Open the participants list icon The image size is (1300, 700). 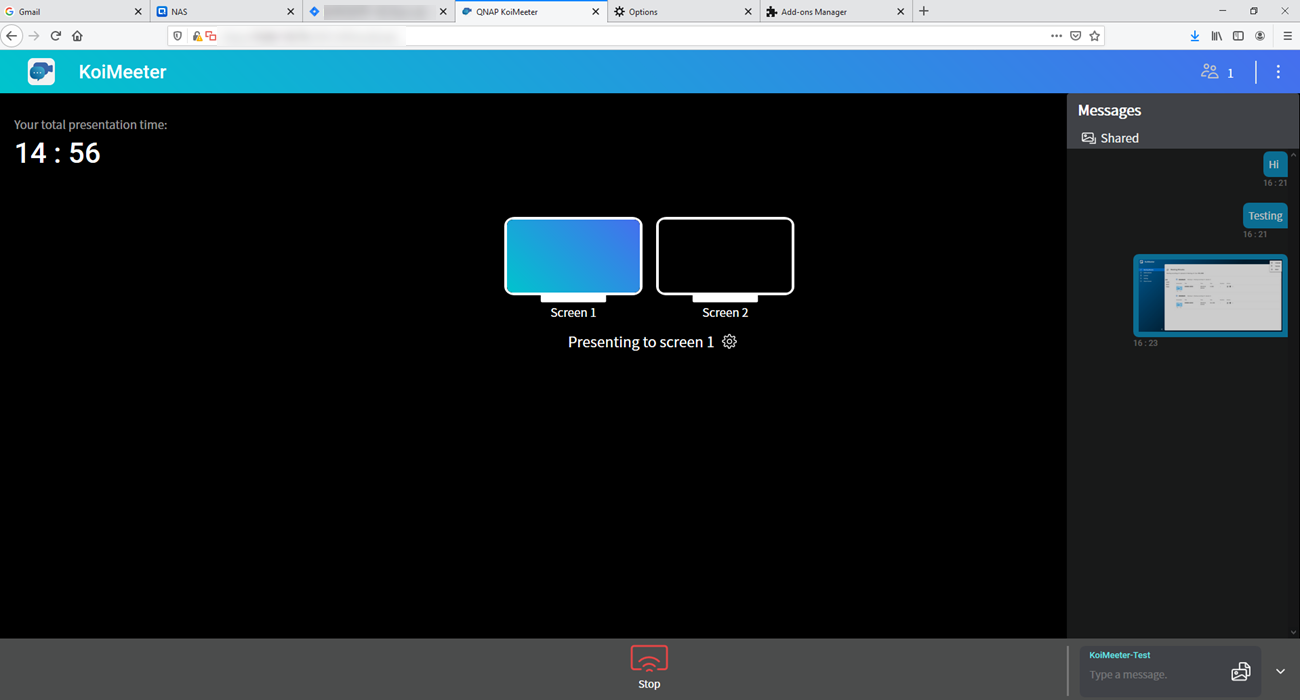[x=1210, y=72]
